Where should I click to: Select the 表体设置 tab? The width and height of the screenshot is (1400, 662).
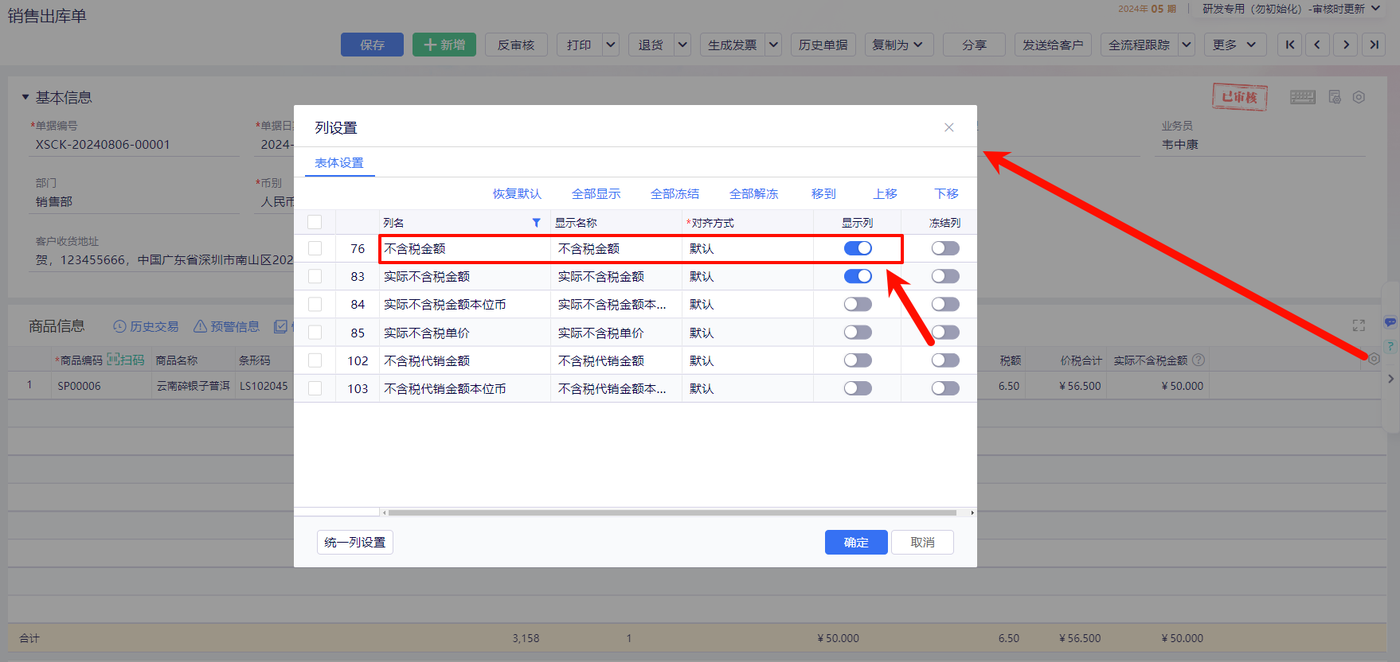pyautogui.click(x=339, y=163)
